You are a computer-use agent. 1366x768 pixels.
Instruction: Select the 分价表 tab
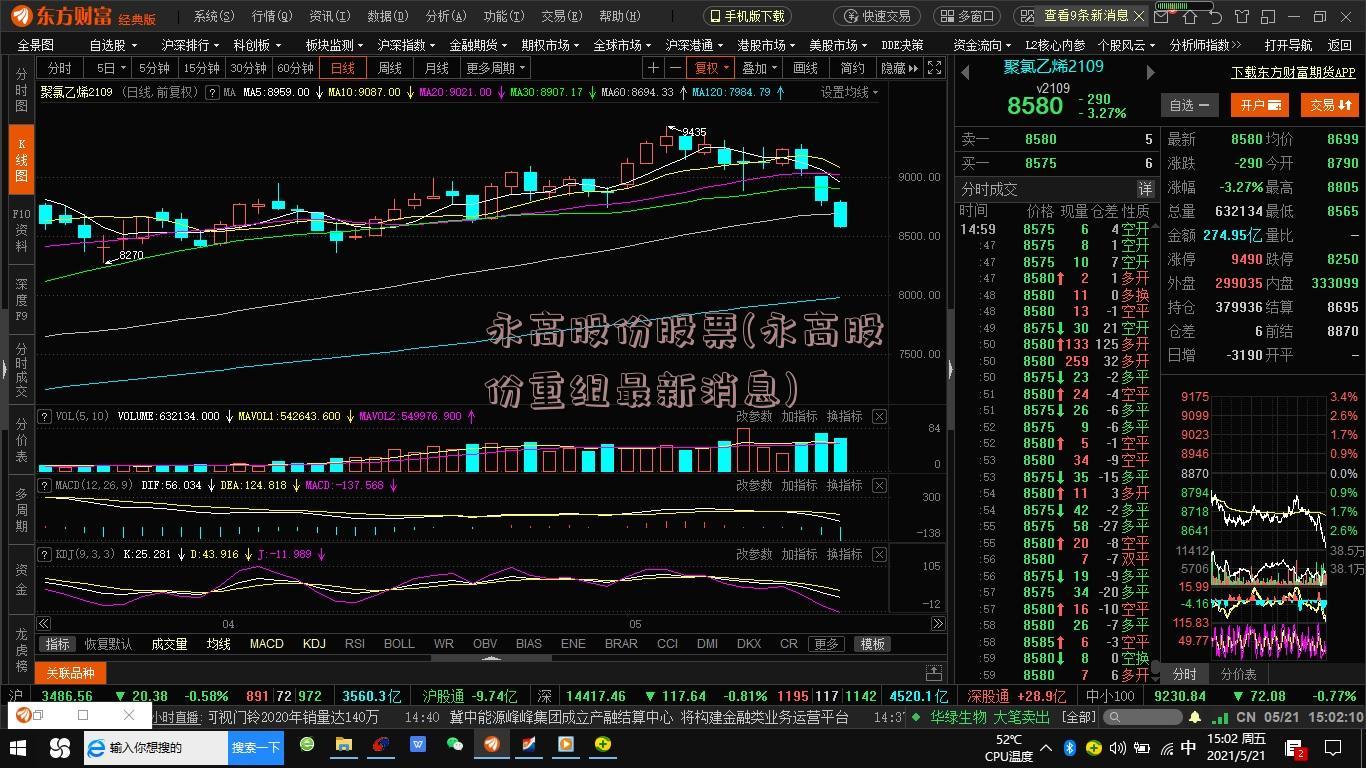(1238, 674)
